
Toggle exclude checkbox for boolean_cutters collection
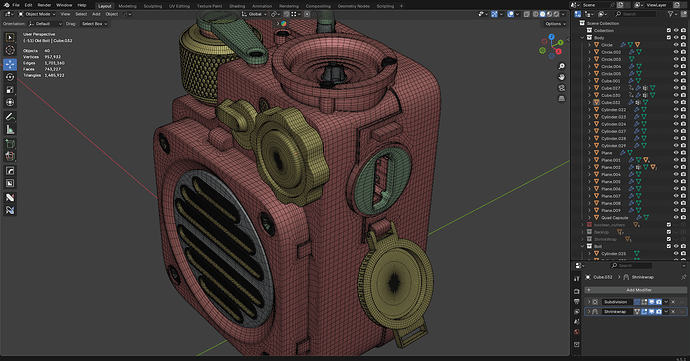tap(669, 225)
